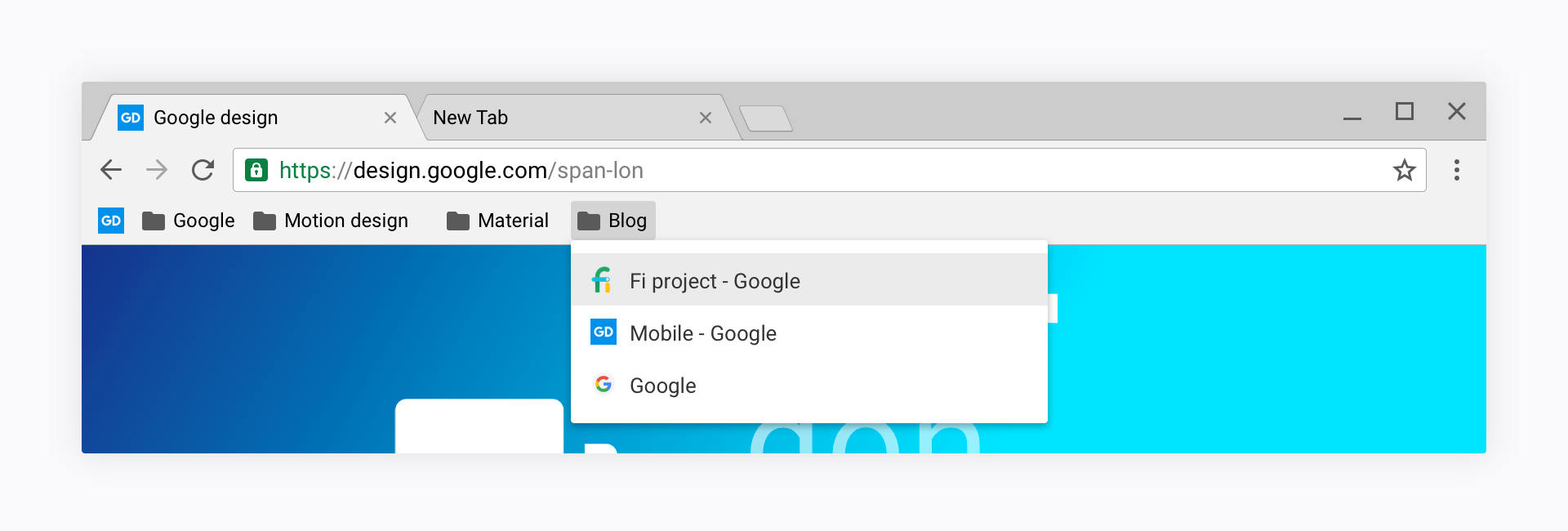Collapse the Blog bookmark folder

613,221
